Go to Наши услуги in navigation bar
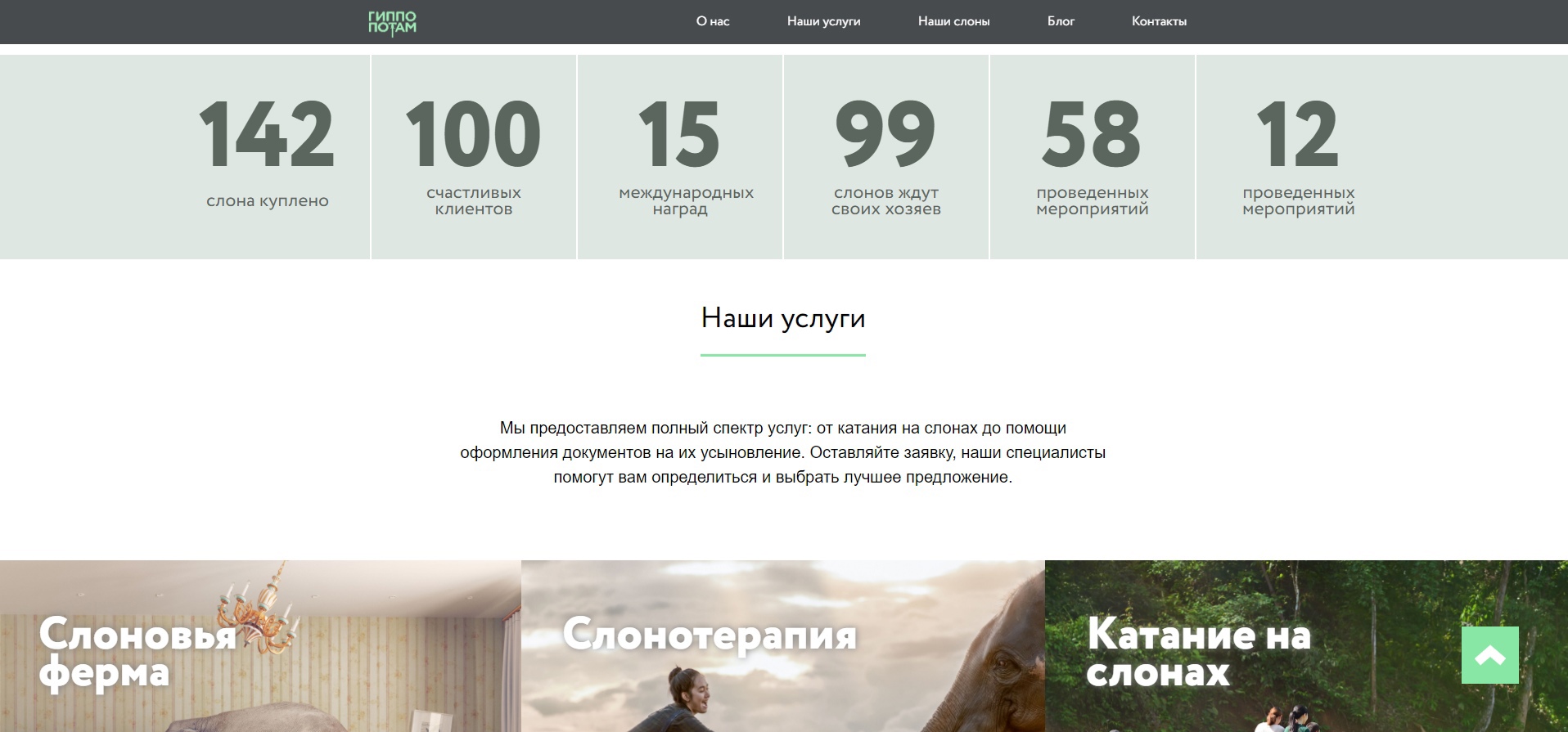The image size is (1568, 732). (823, 21)
